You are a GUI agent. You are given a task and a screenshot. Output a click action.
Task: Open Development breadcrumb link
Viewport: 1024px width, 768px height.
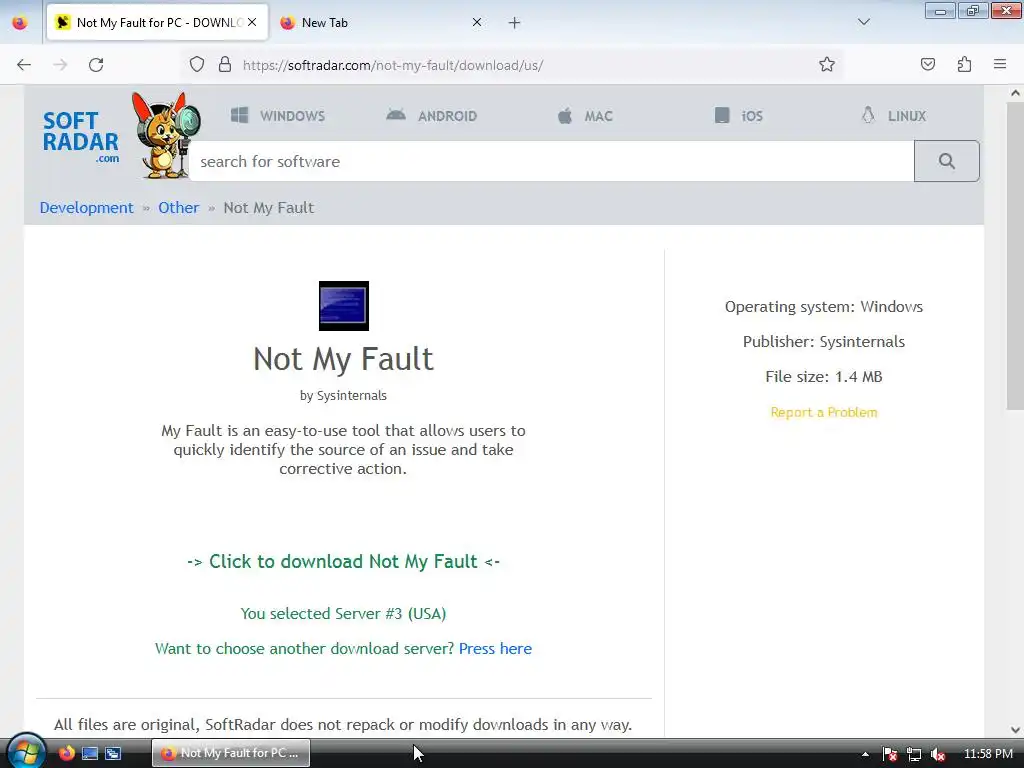86,208
